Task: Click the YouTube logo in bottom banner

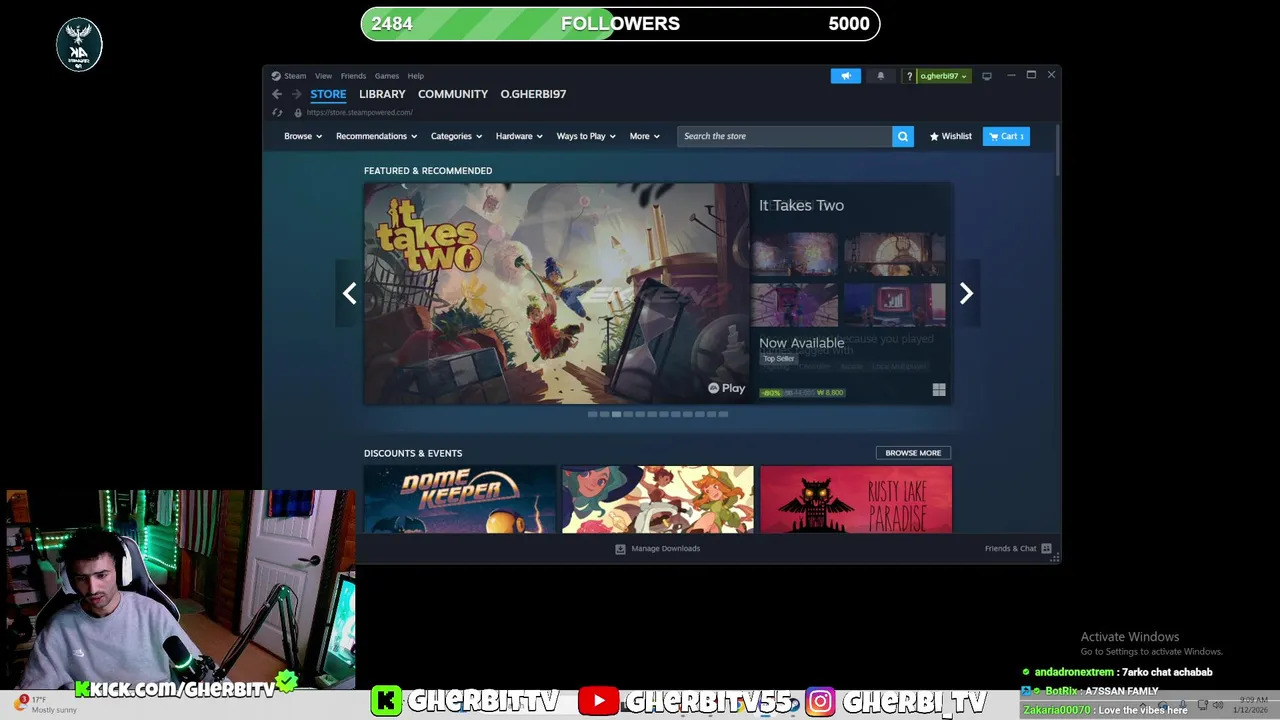Action: click(598, 701)
